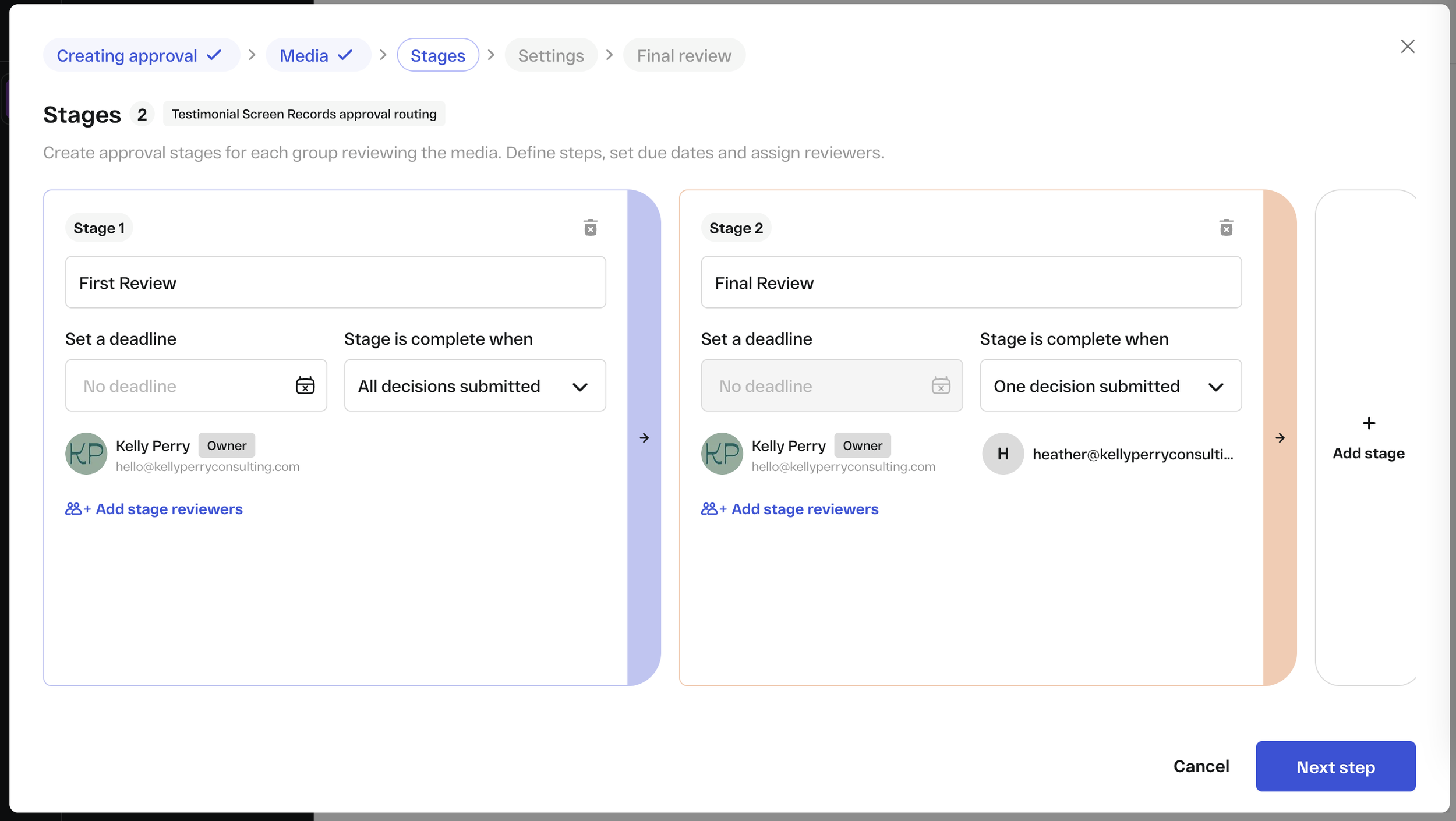Delete Stage 1 using its trash icon
Viewport: 1456px width, 821px height.
click(591, 227)
